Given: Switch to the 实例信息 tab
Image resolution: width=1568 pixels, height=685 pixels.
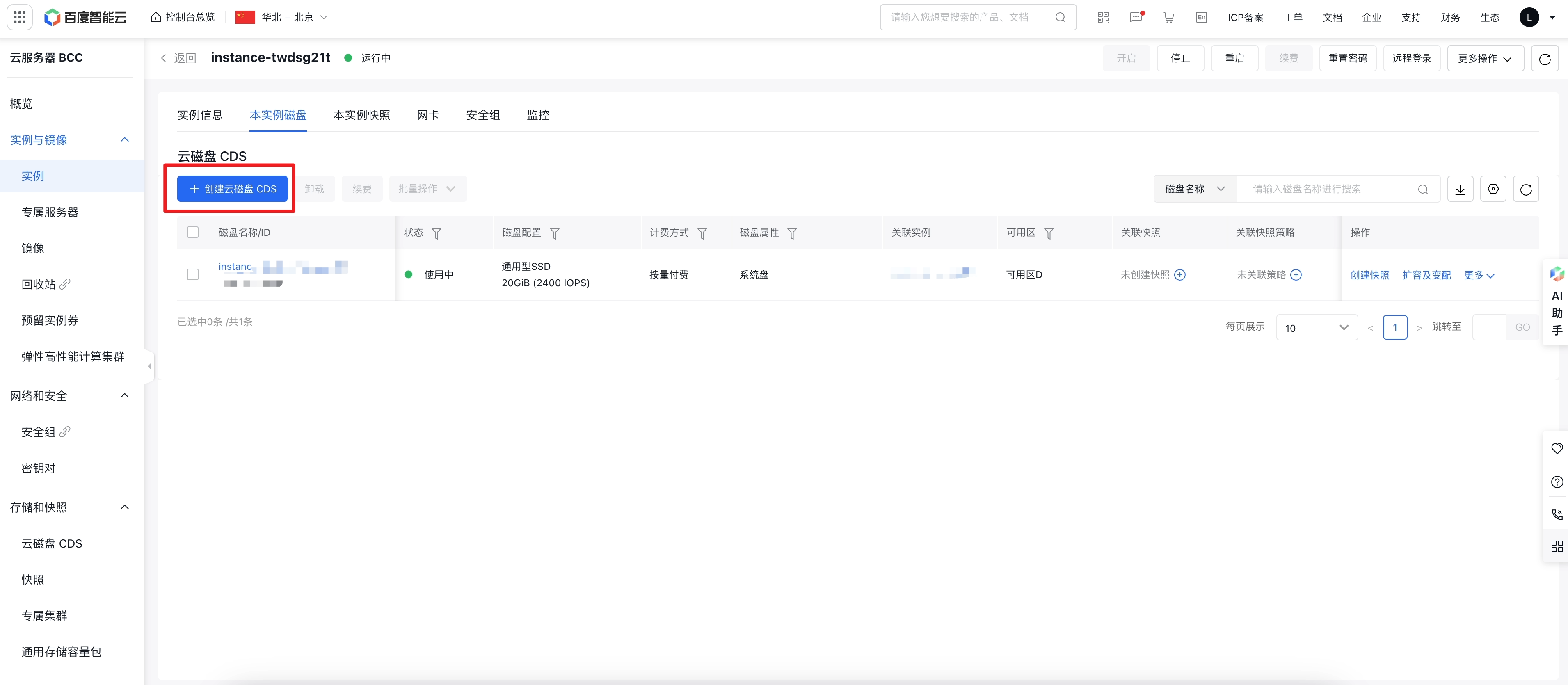Looking at the screenshot, I should click(200, 115).
